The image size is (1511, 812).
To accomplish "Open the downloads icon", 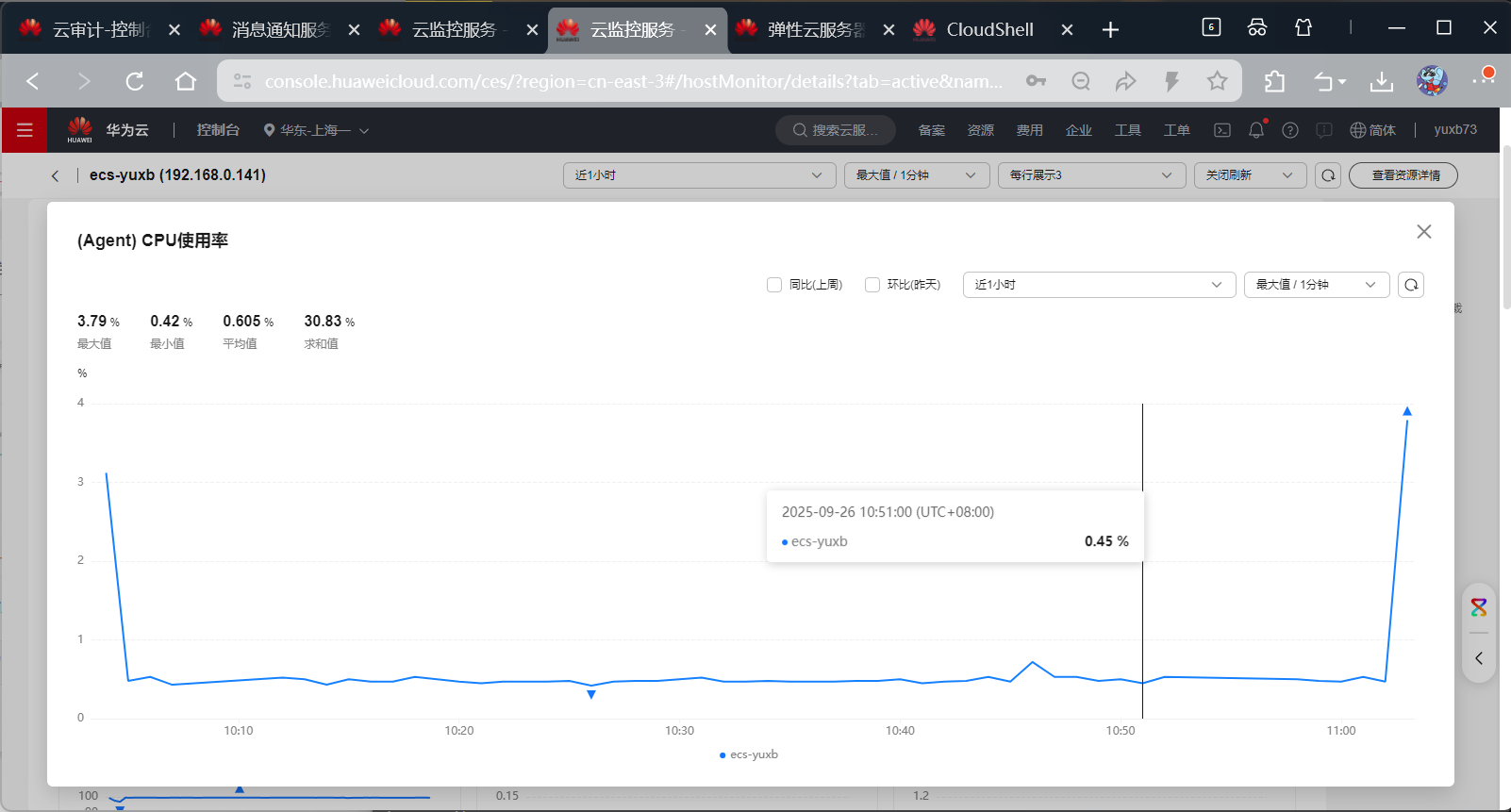I will coord(1382,81).
